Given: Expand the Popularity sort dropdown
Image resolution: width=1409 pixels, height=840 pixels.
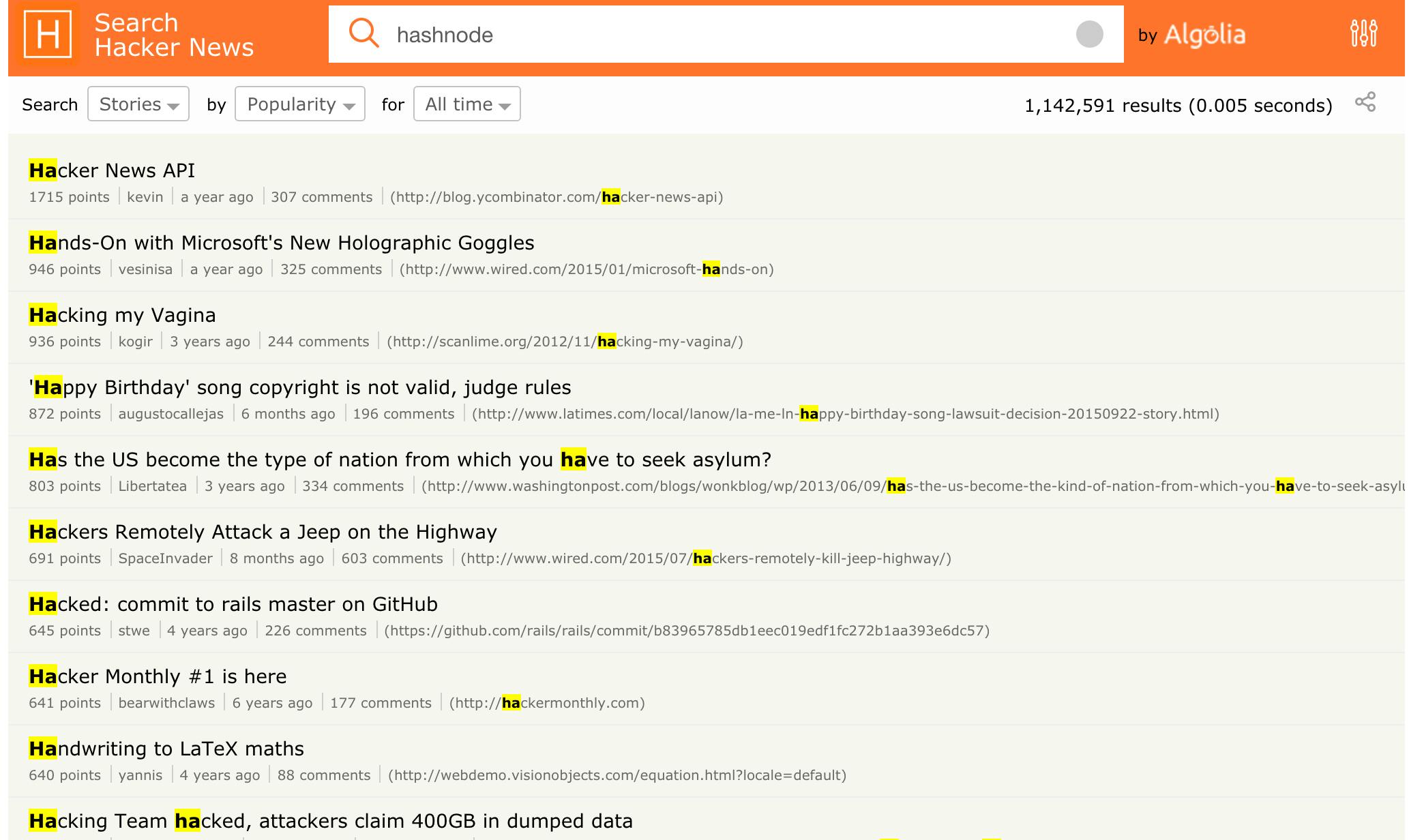Looking at the screenshot, I should [300, 104].
